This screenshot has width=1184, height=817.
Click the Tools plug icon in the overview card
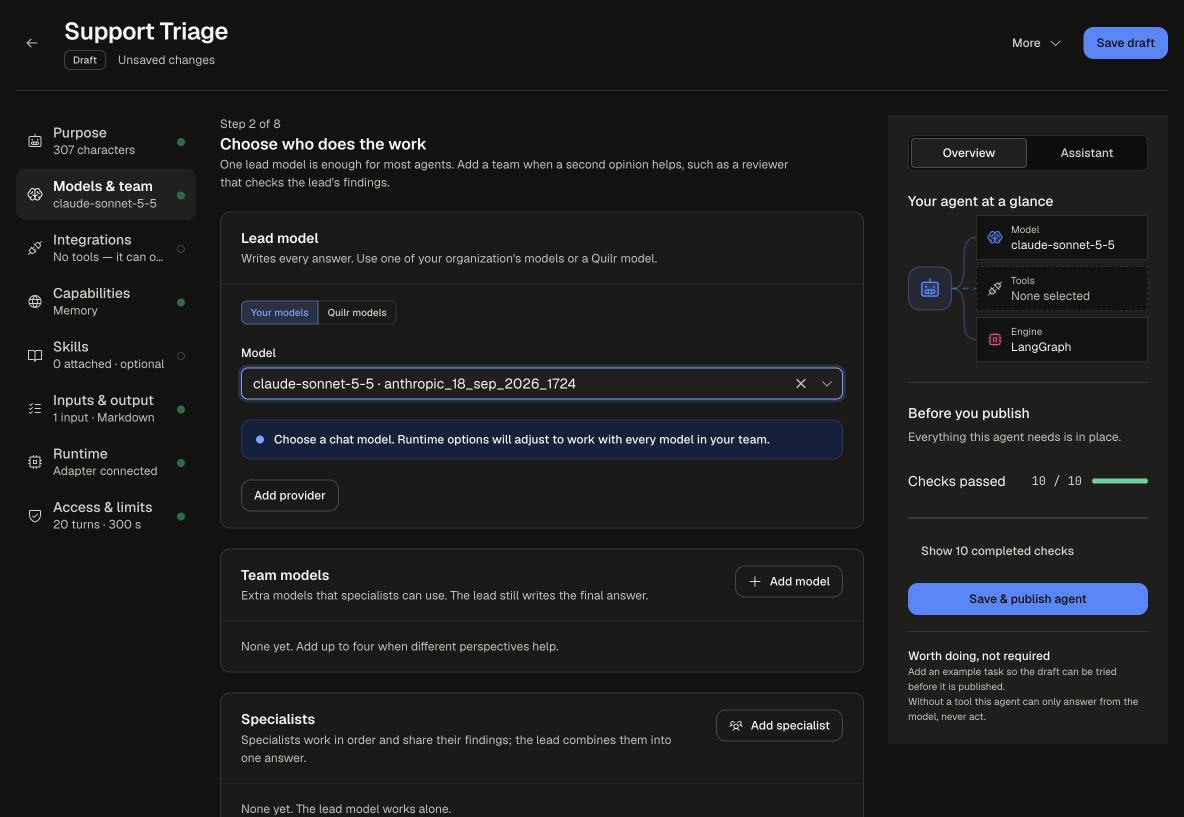click(x=994, y=288)
